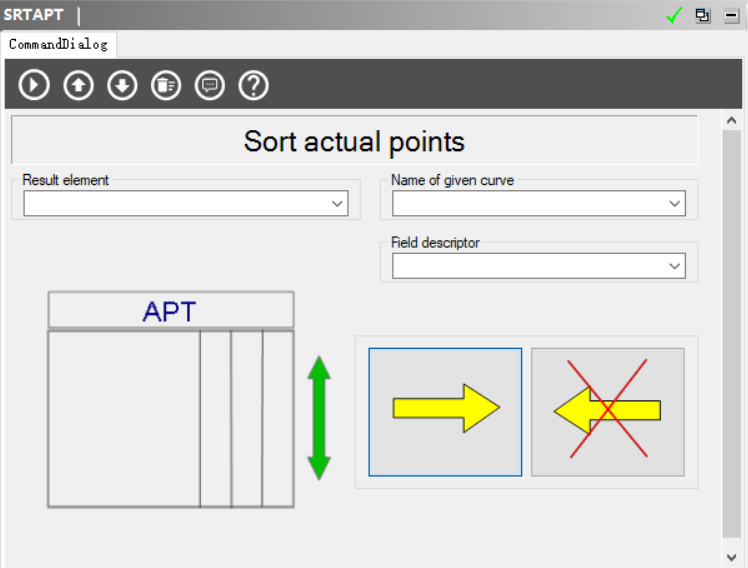This screenshot has height=568, width=748.
Task: Open the Name of given curve dropdown
Action: [x=674, y=204]
